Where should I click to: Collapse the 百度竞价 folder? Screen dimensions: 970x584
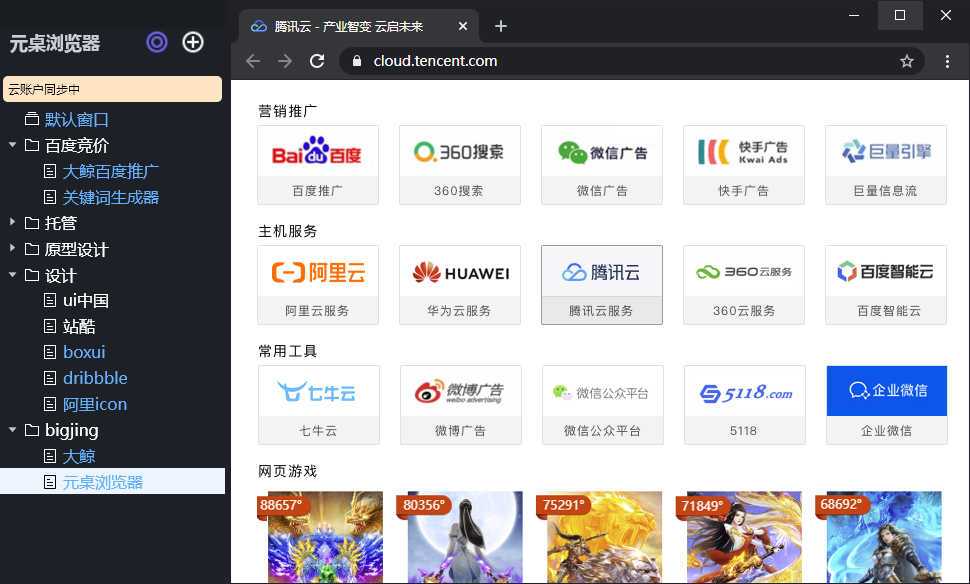(12, 145)
